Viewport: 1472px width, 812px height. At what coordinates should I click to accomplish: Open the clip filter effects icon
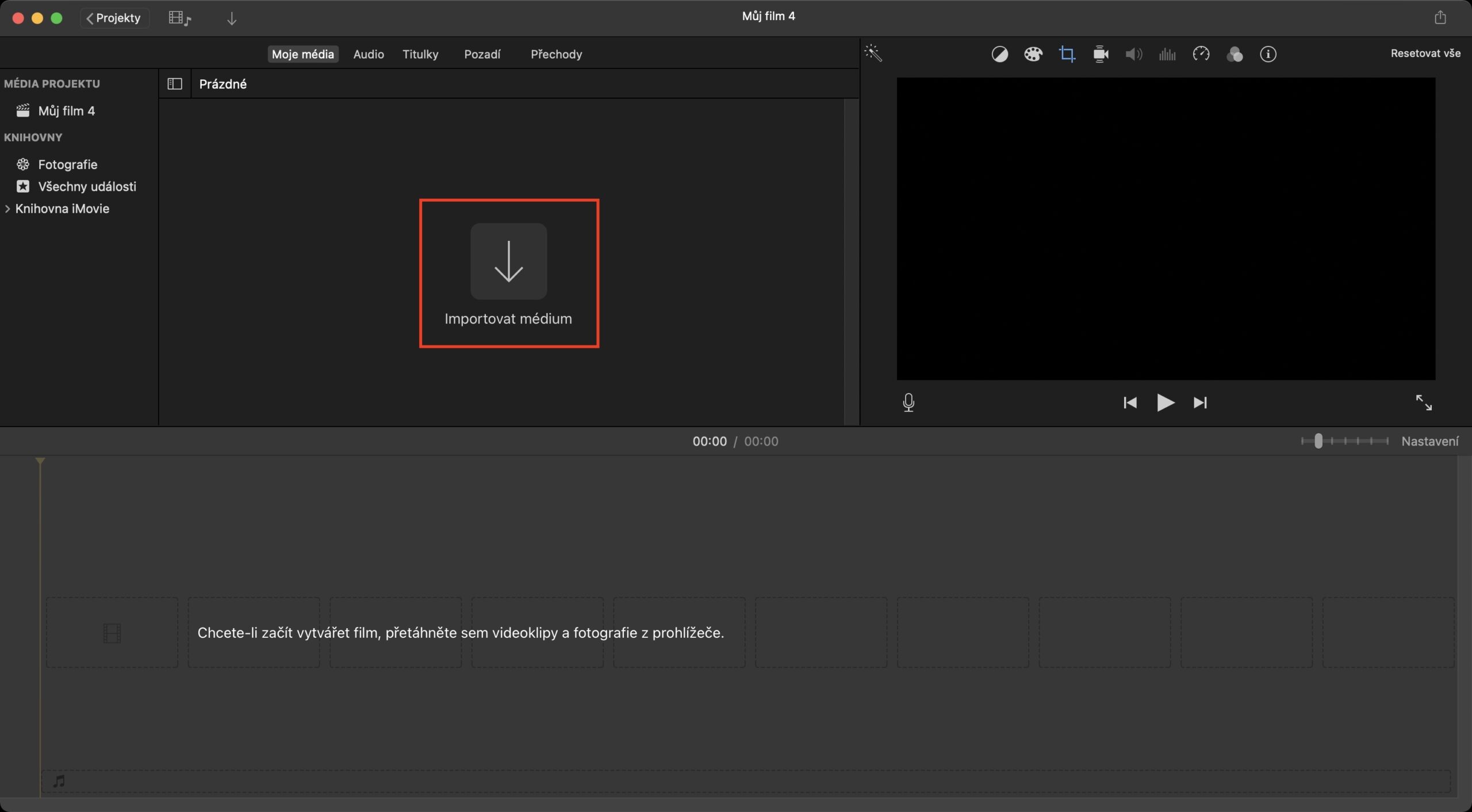[1235, 53]
